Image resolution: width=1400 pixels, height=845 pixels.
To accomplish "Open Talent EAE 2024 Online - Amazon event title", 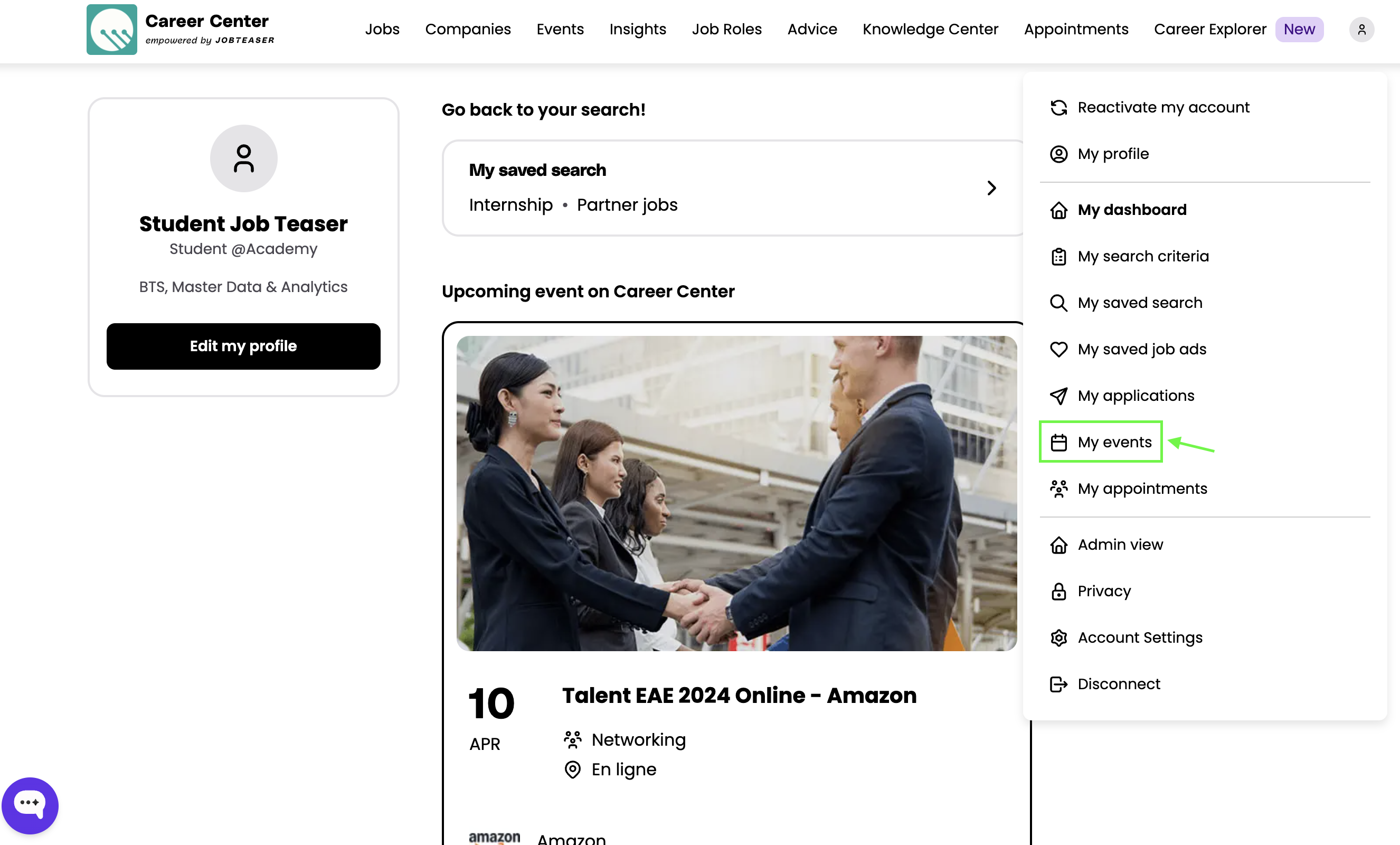I will tap(739, 696).
